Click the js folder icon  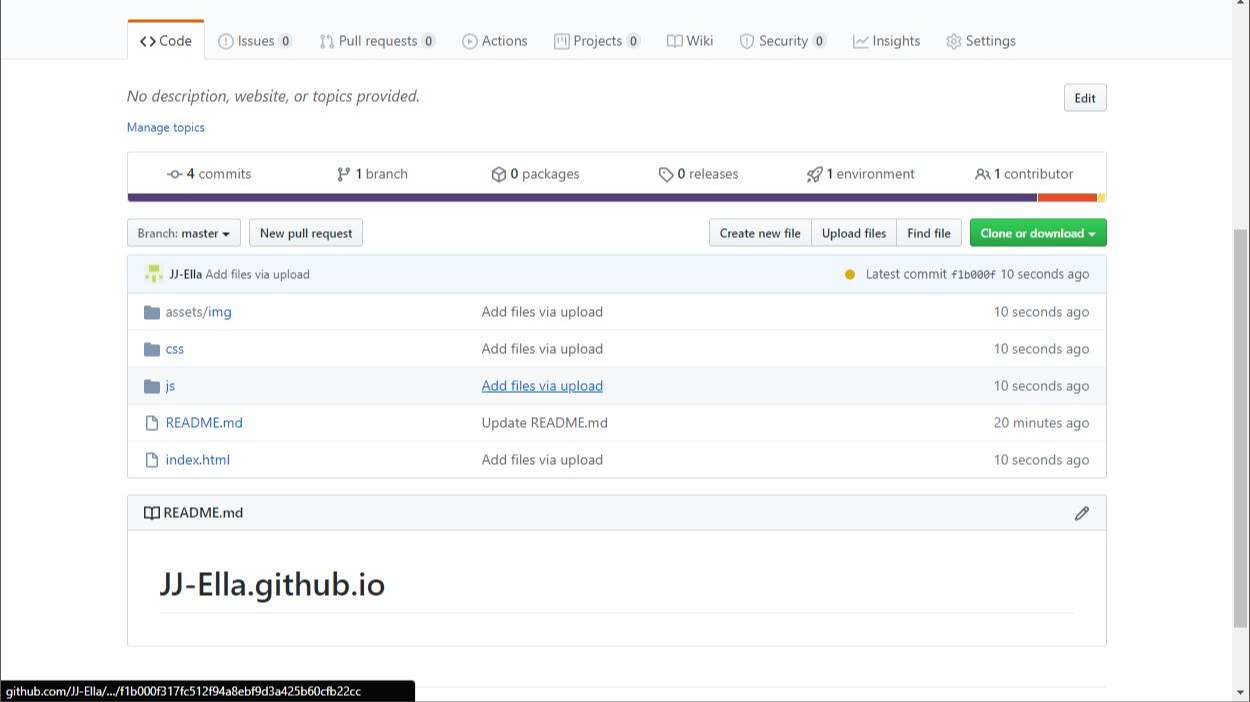pyautogui.click(x=152, y=386)
